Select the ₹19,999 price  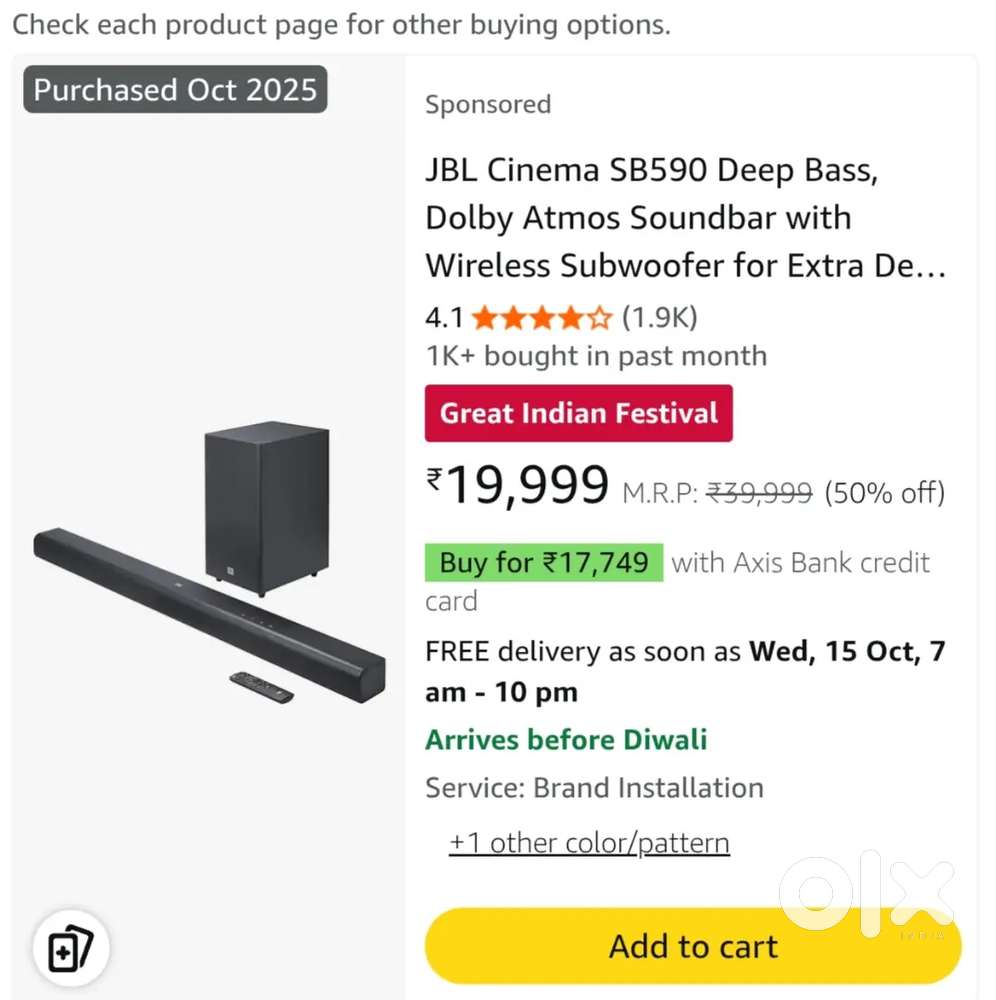click(518, 487)
